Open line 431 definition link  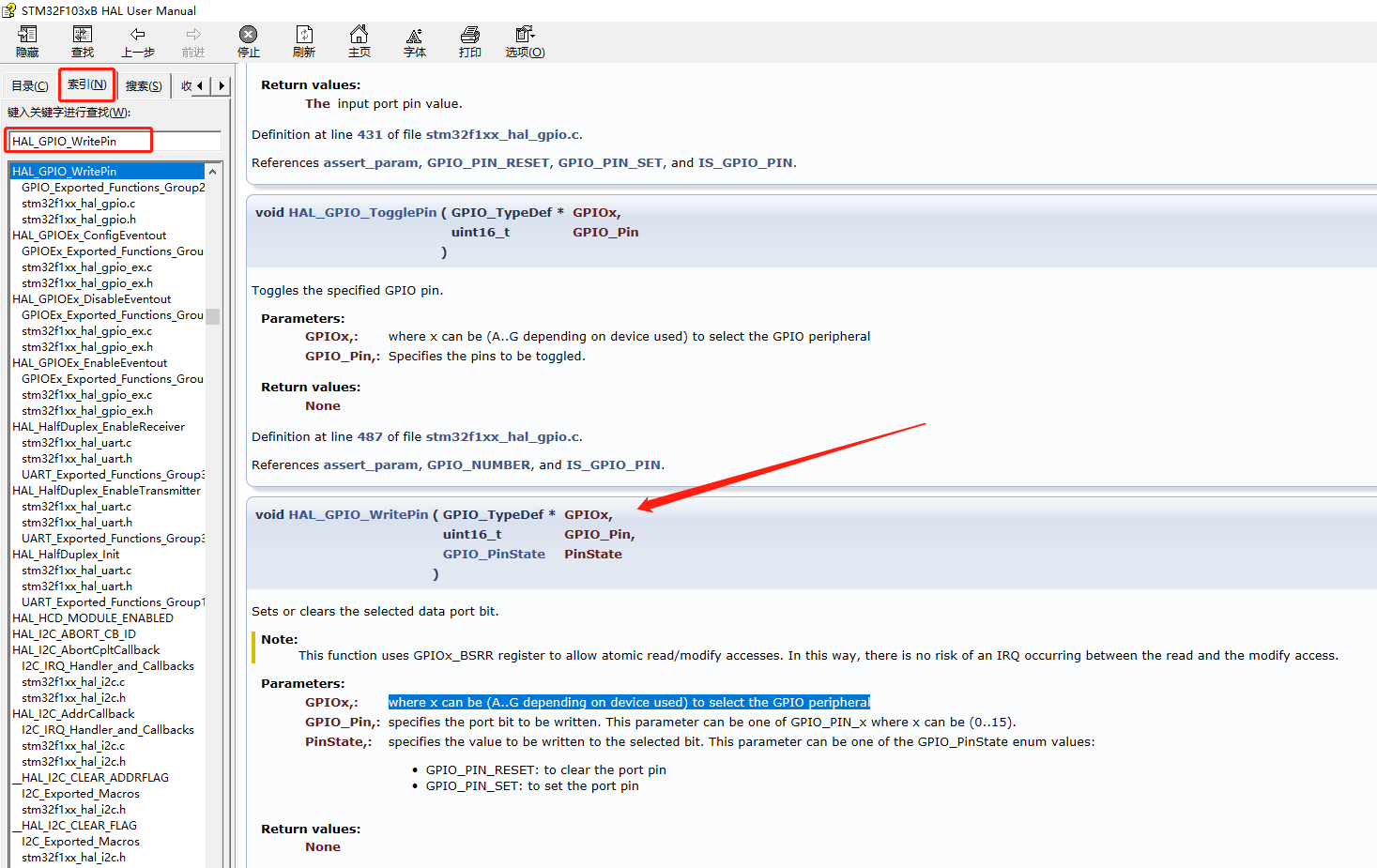pos(370,134)
